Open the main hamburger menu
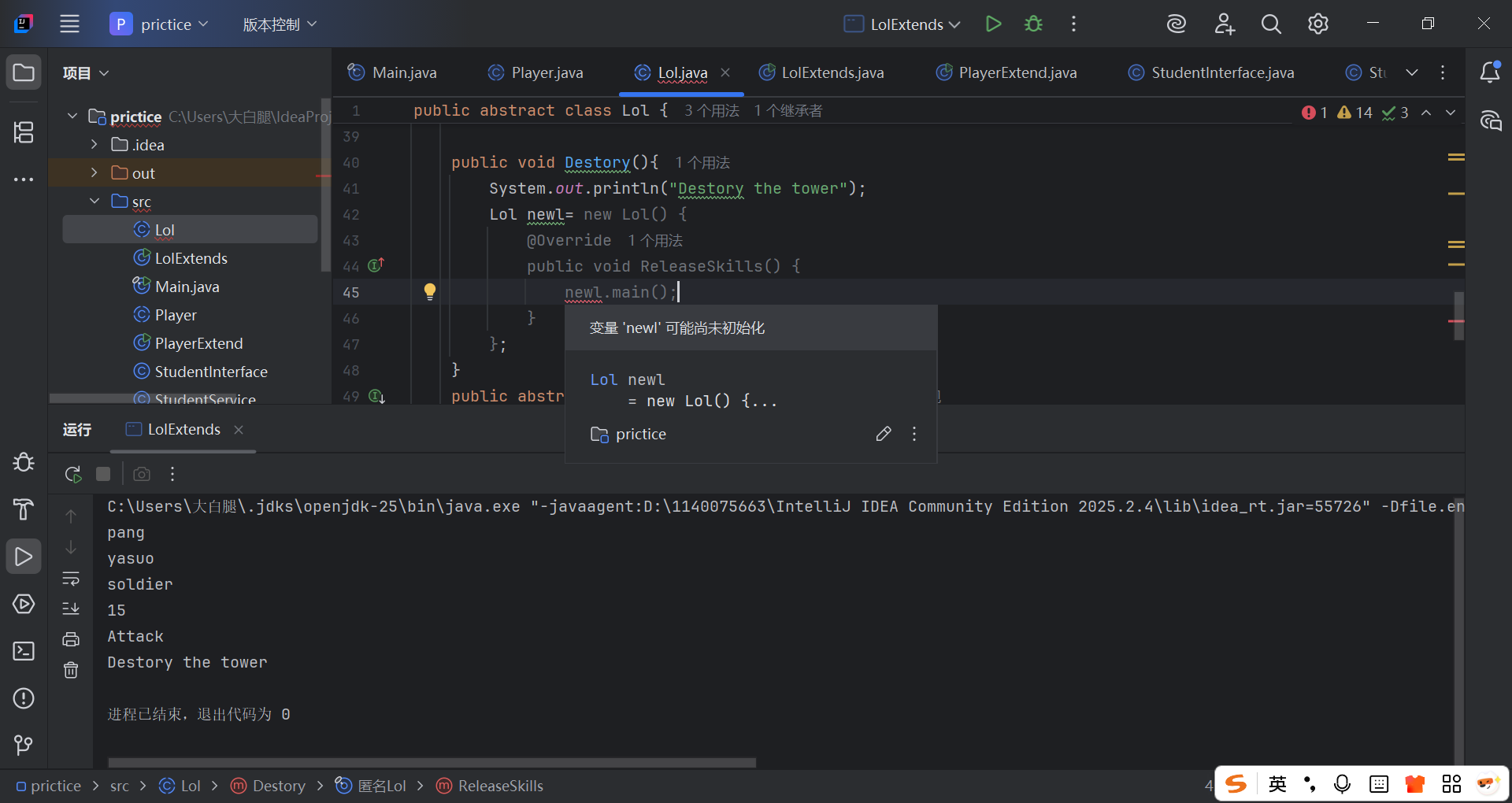1512x803 pixels. click(x=69, y=24)
